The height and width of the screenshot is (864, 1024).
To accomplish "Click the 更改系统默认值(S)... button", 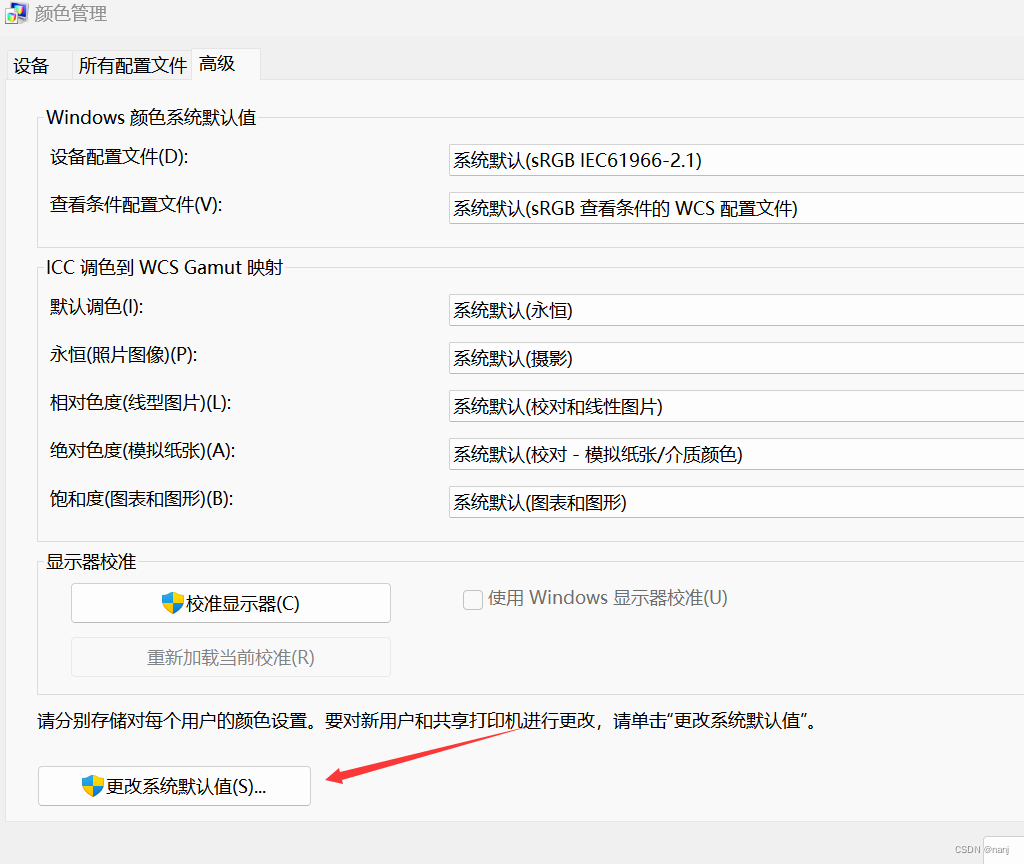I will 174,786.
